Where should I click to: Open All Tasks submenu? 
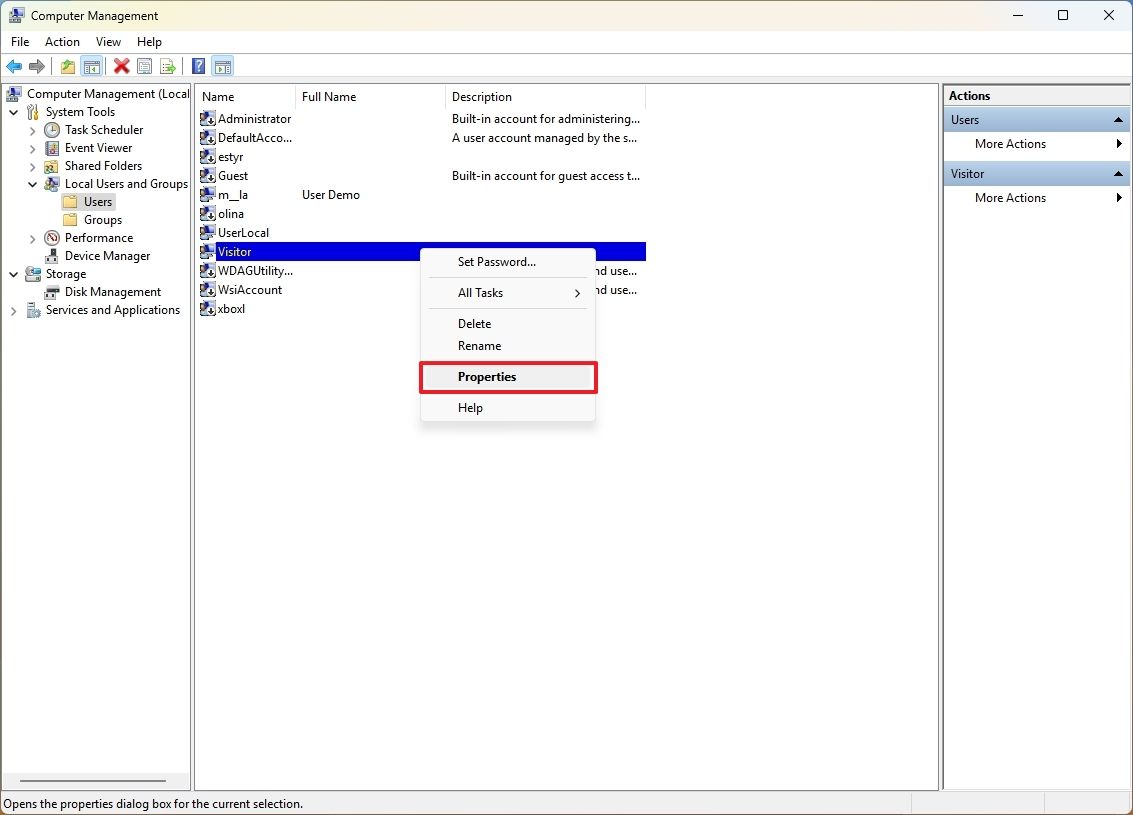click(507, 293)
